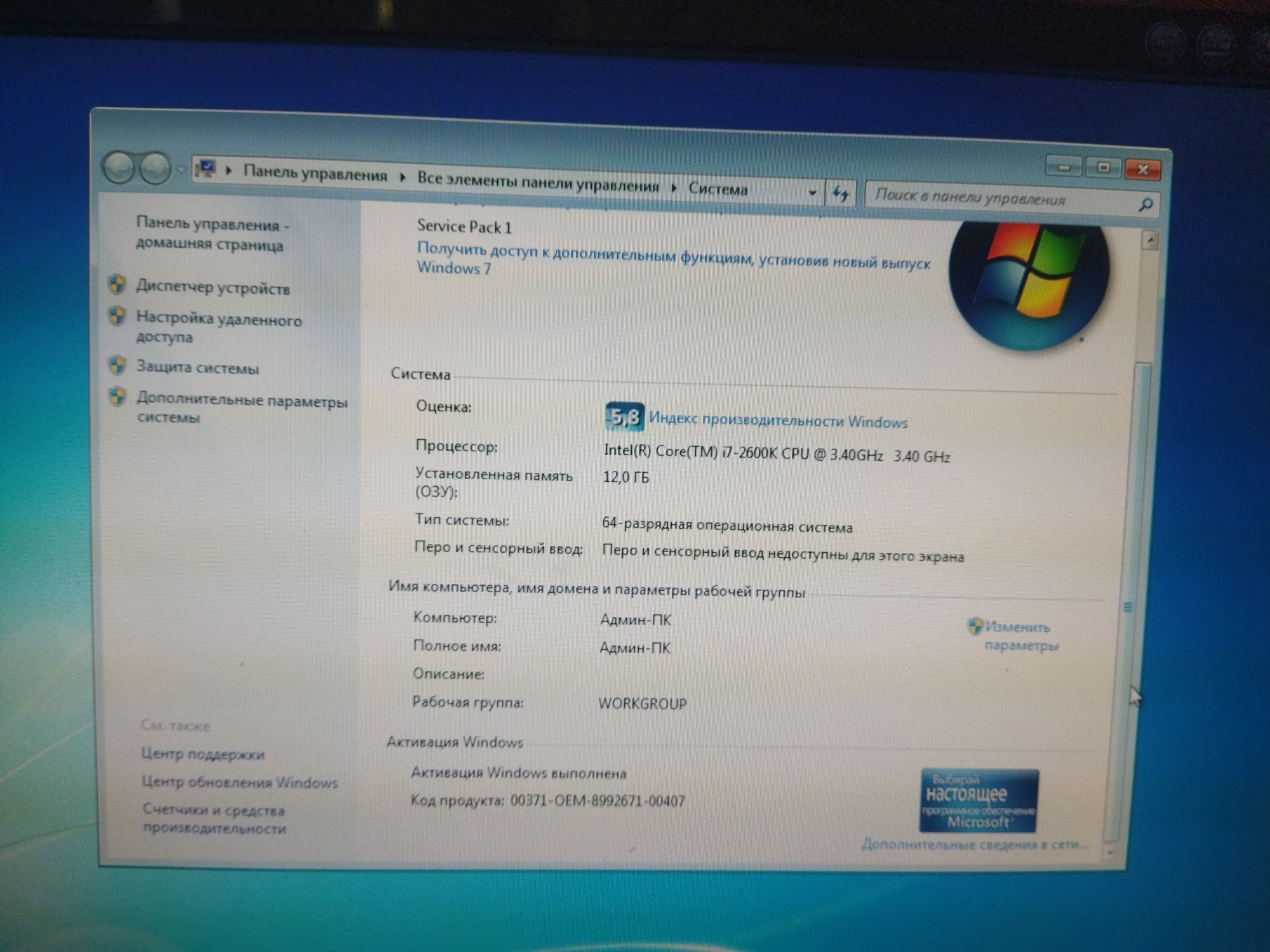The width and height of the screenshot is (1270, 952).
Task: Open Индекс производительности Windows link
Action: (778, 421)
